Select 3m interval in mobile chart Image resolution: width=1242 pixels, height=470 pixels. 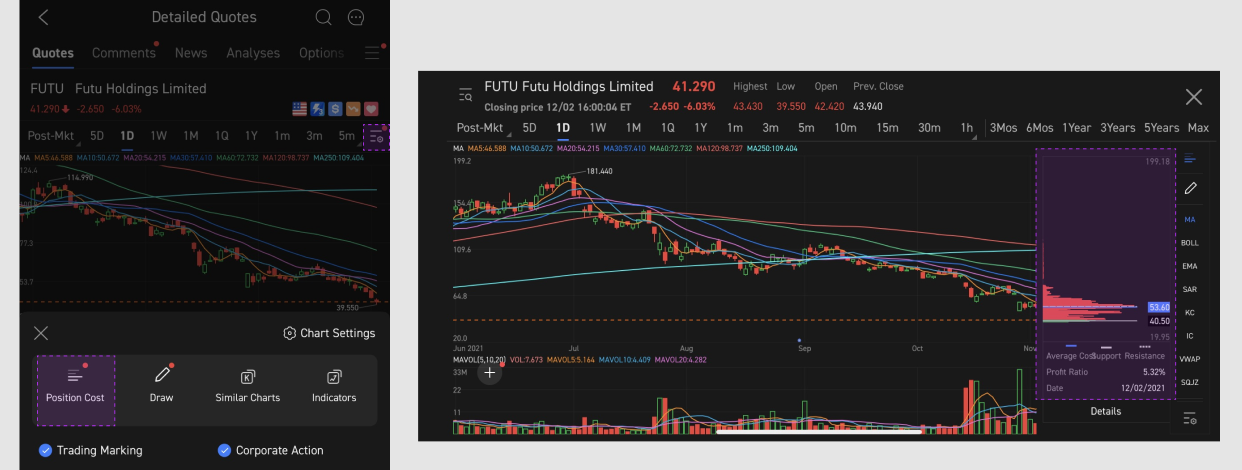coord(315,136)
